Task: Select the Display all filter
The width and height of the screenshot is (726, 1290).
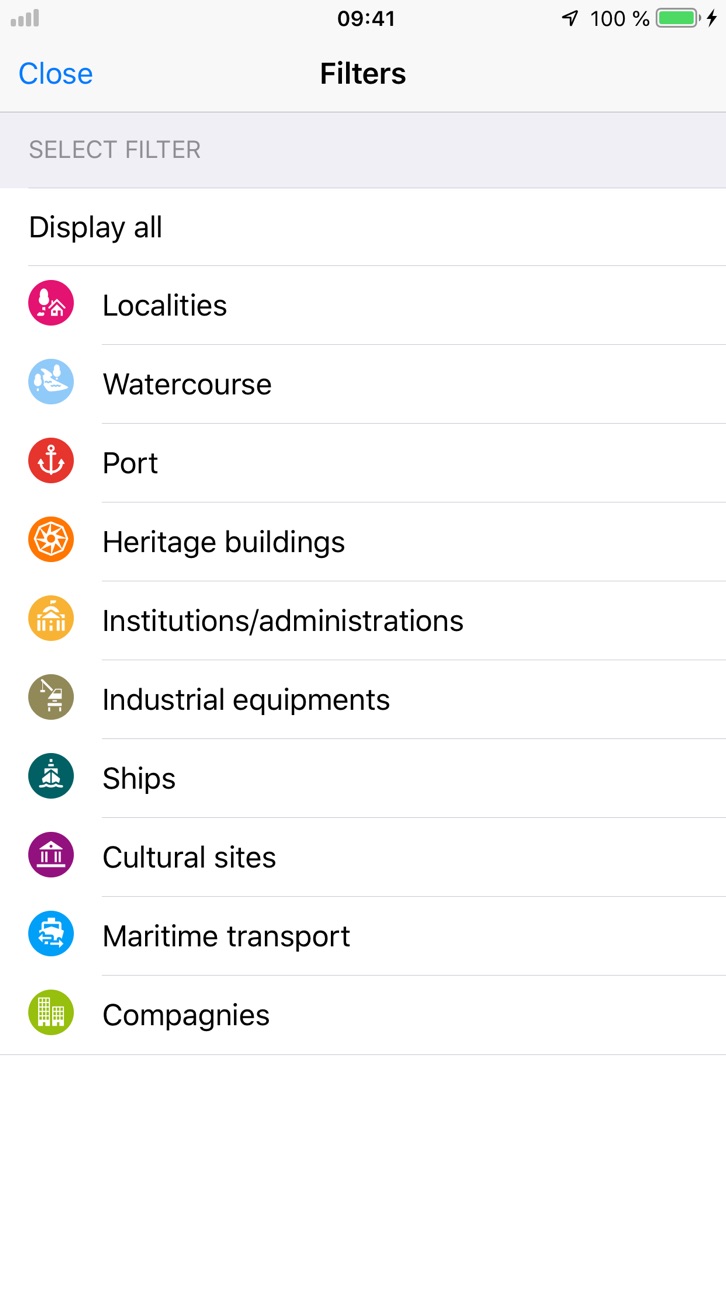Action: coord(363,227)
